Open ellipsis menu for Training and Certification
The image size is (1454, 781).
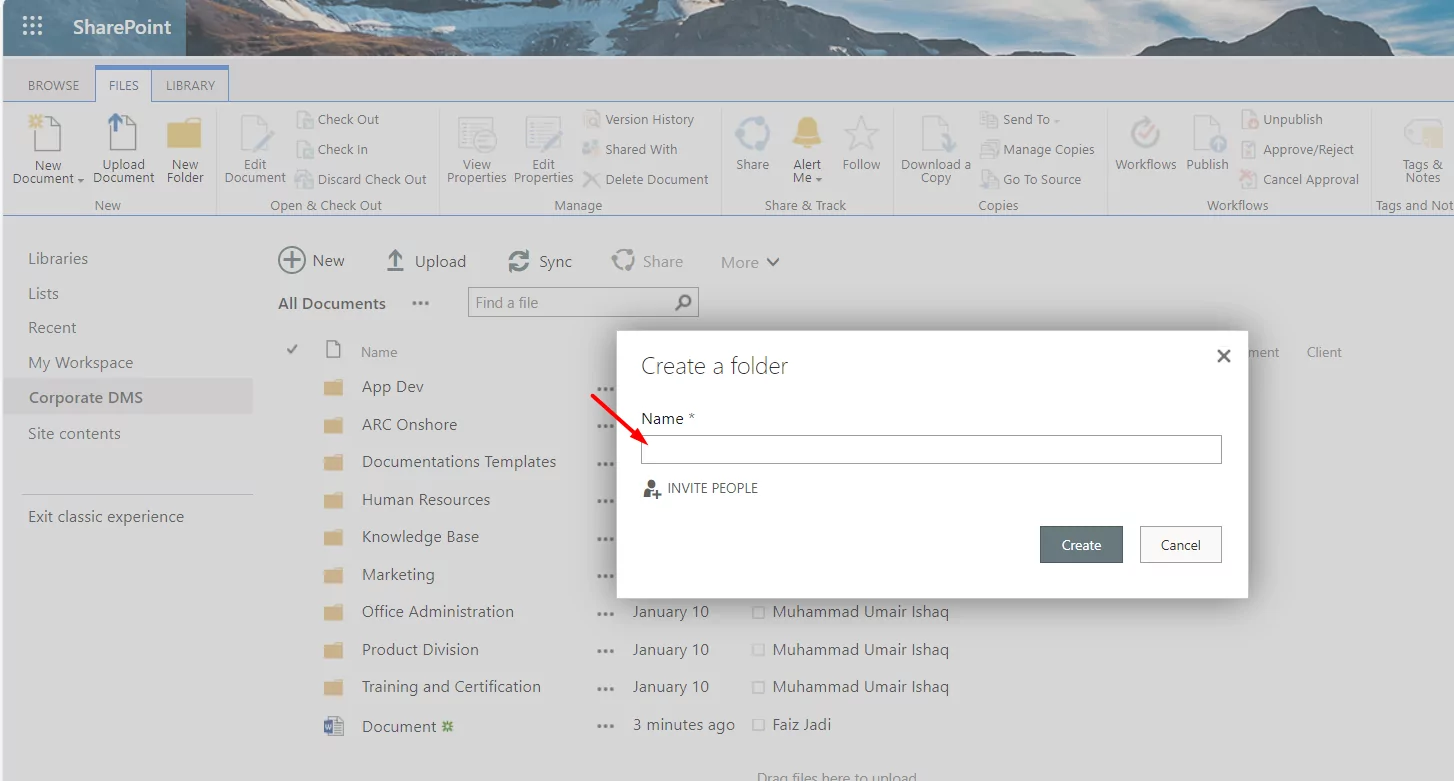(605, 688)
